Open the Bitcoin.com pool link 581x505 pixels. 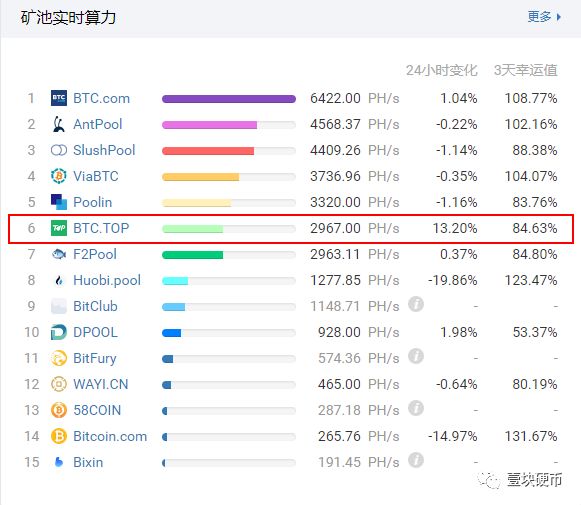coord(110,436)
